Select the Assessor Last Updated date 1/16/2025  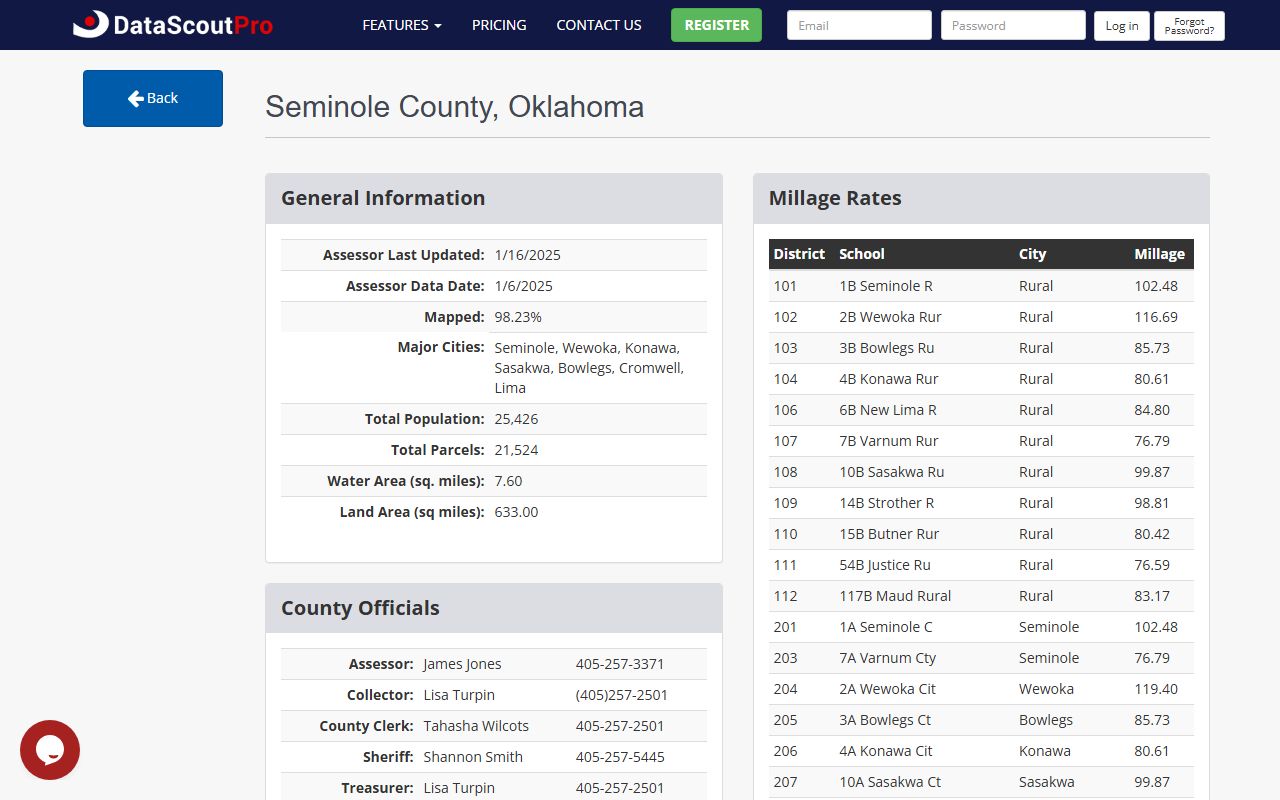528,255
